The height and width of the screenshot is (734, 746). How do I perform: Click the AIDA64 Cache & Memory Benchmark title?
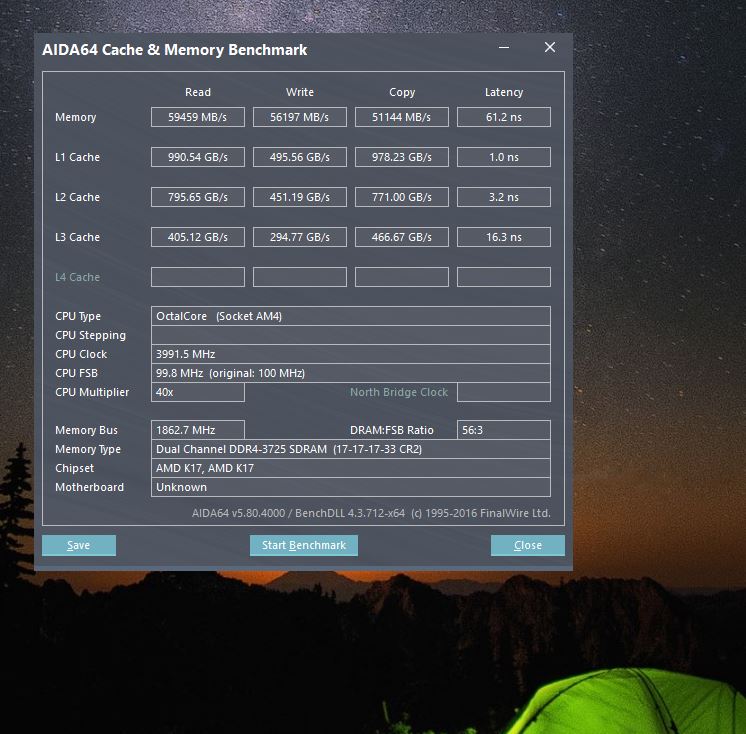point(175,50)
